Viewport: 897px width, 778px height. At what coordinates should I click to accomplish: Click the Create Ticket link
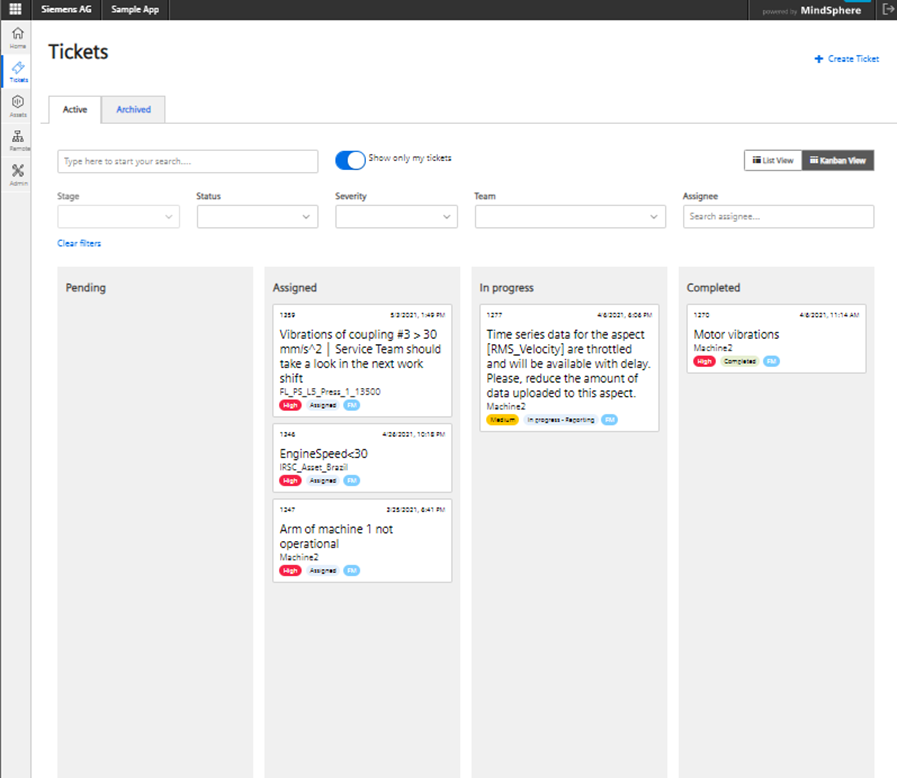(x=847, y=59)
